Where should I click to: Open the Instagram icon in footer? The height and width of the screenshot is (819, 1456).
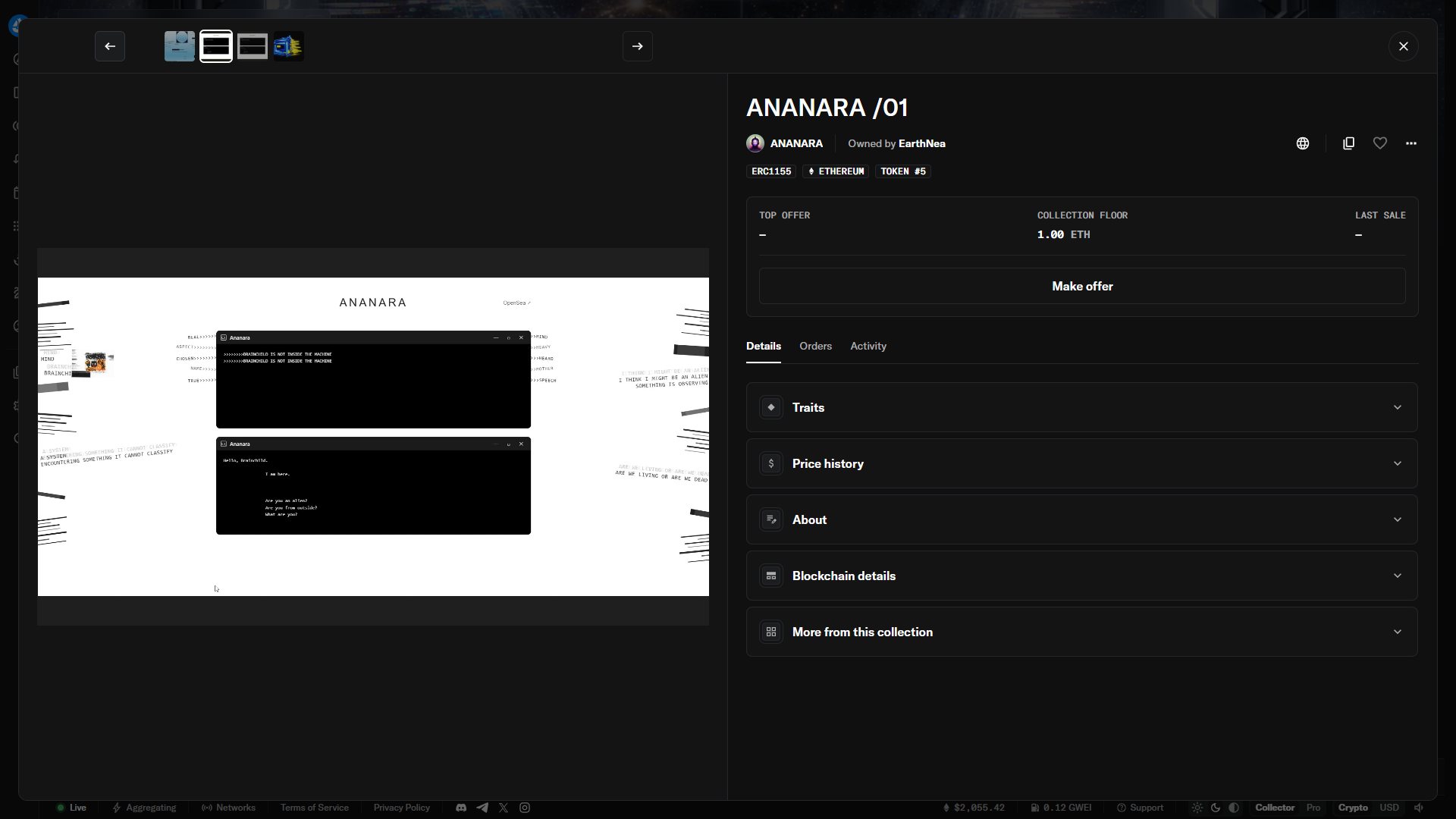point(525,808)
